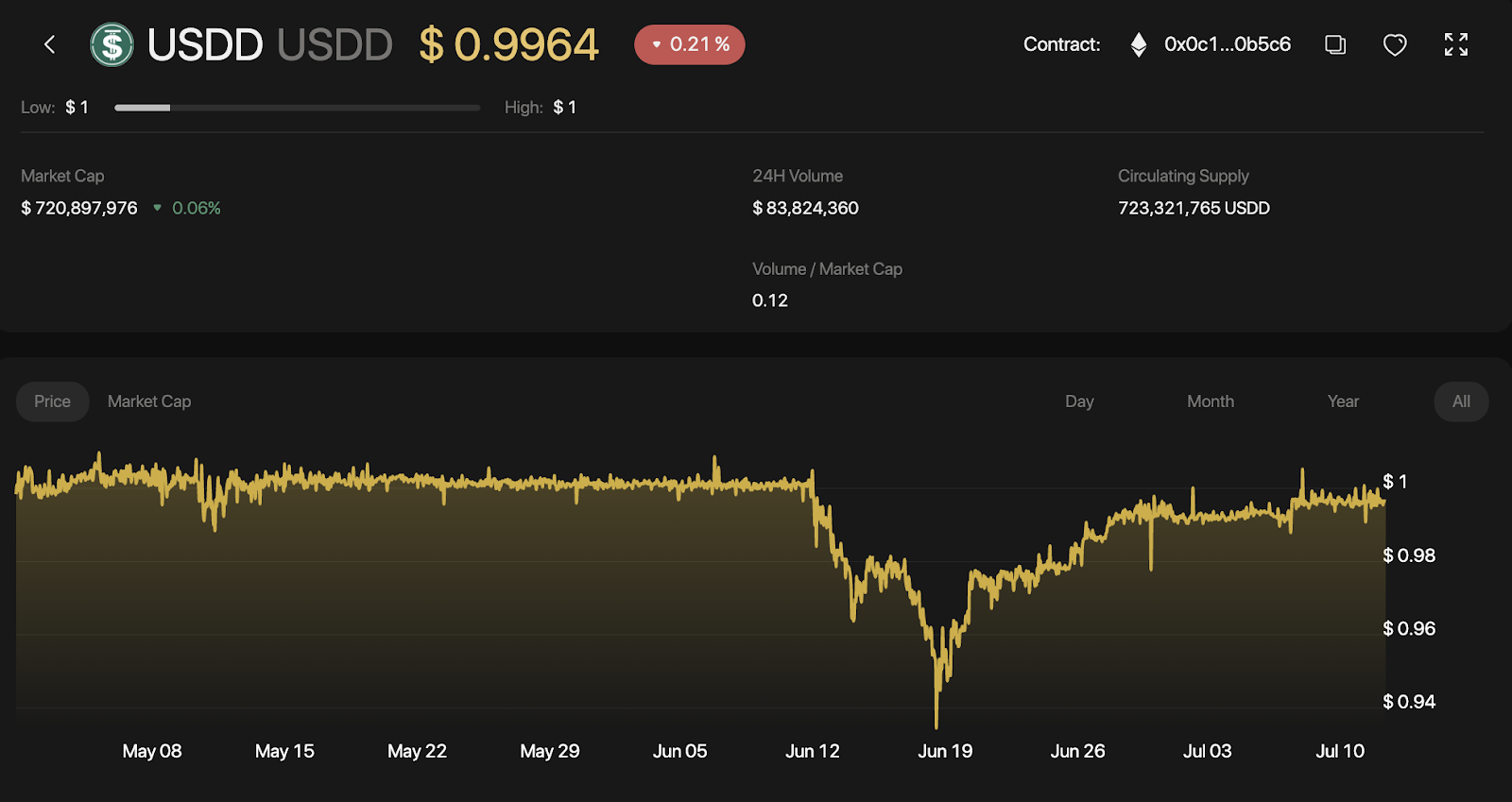Click the Circulating Supply heading

pyautogui.click(x=1183, y=176)
